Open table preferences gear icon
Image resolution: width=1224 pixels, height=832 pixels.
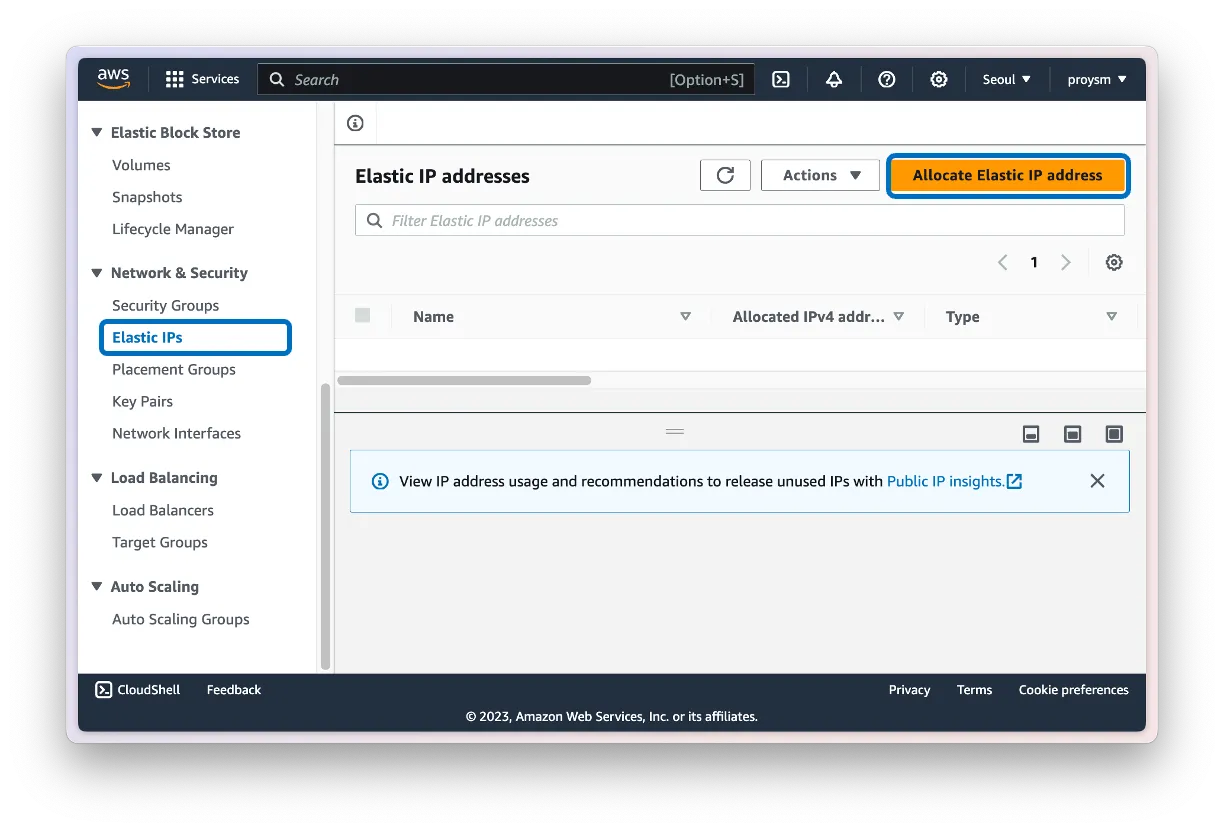[1114, 262]
